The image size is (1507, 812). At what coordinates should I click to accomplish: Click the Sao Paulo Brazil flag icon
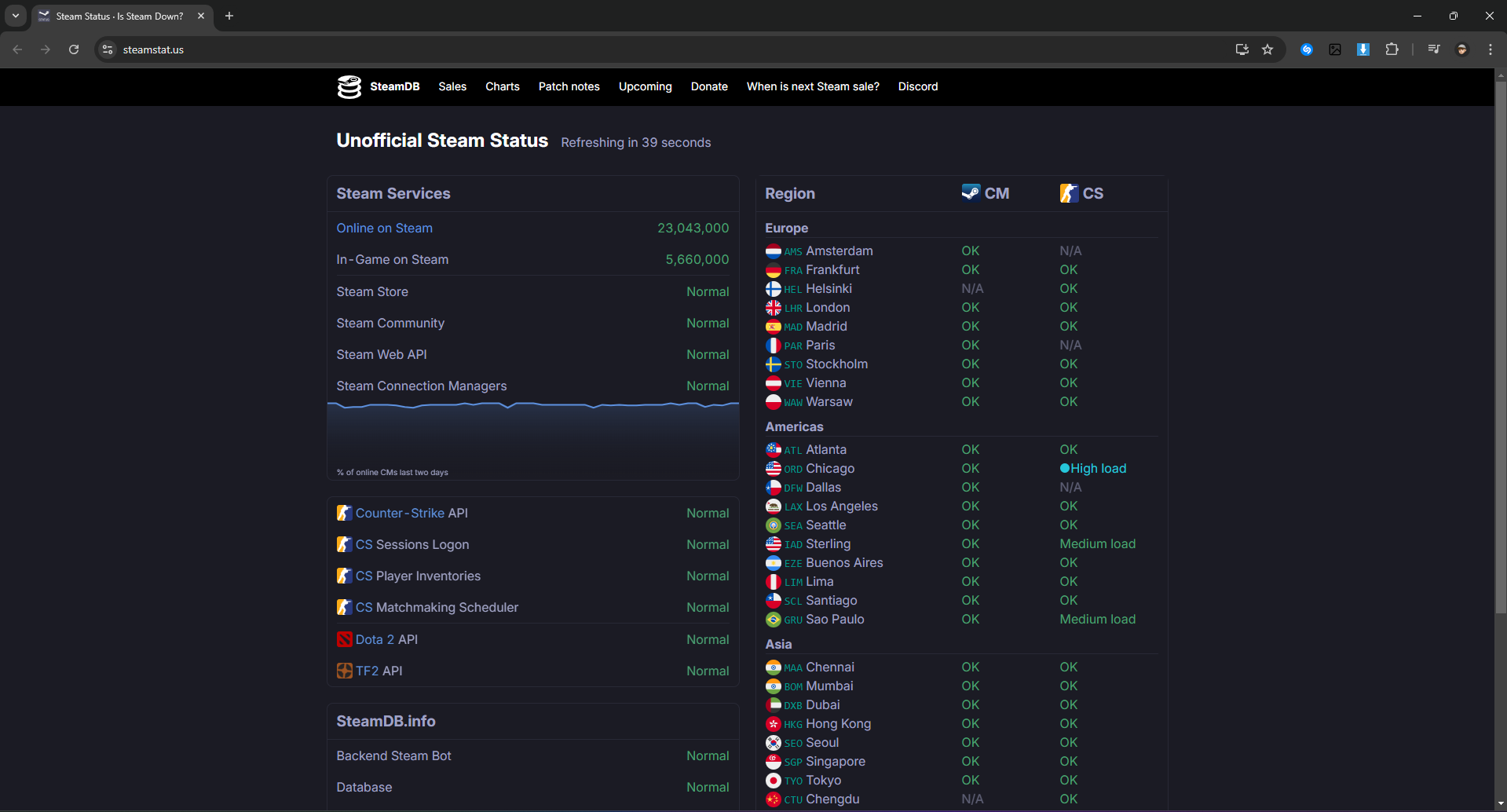(x=774, y=620)
